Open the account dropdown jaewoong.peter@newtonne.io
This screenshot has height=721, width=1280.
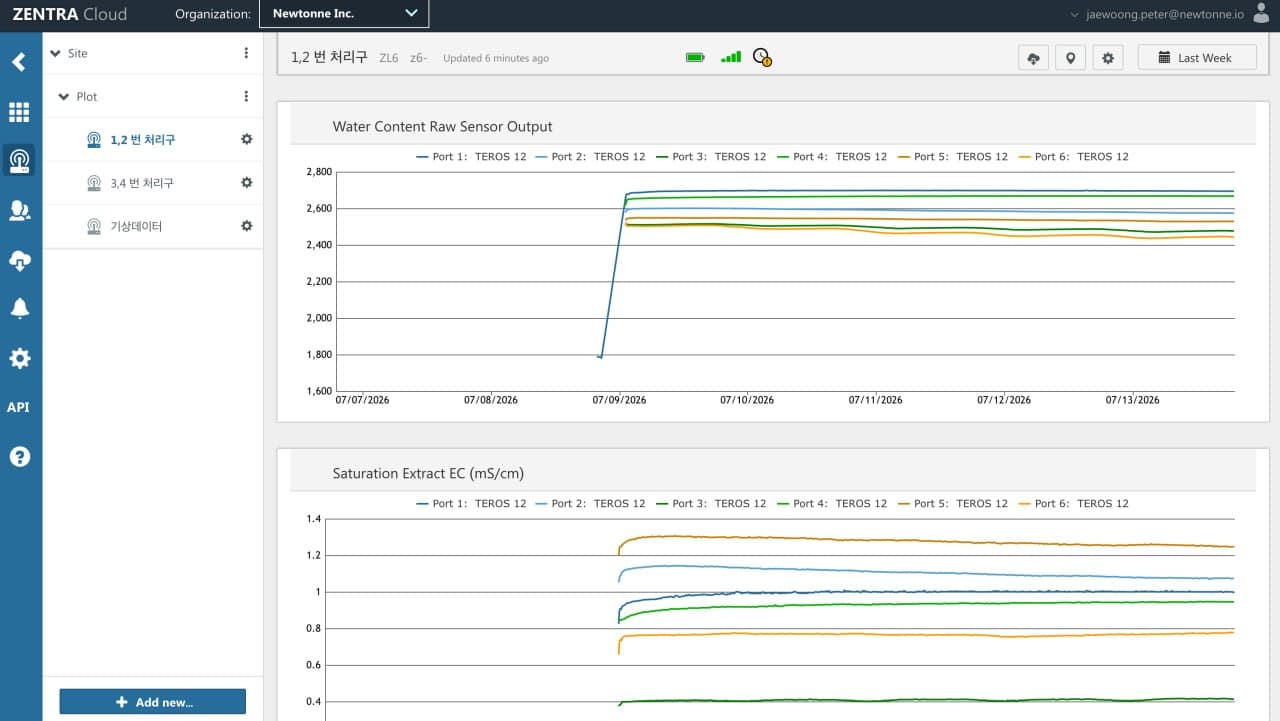coord(1157,14)
